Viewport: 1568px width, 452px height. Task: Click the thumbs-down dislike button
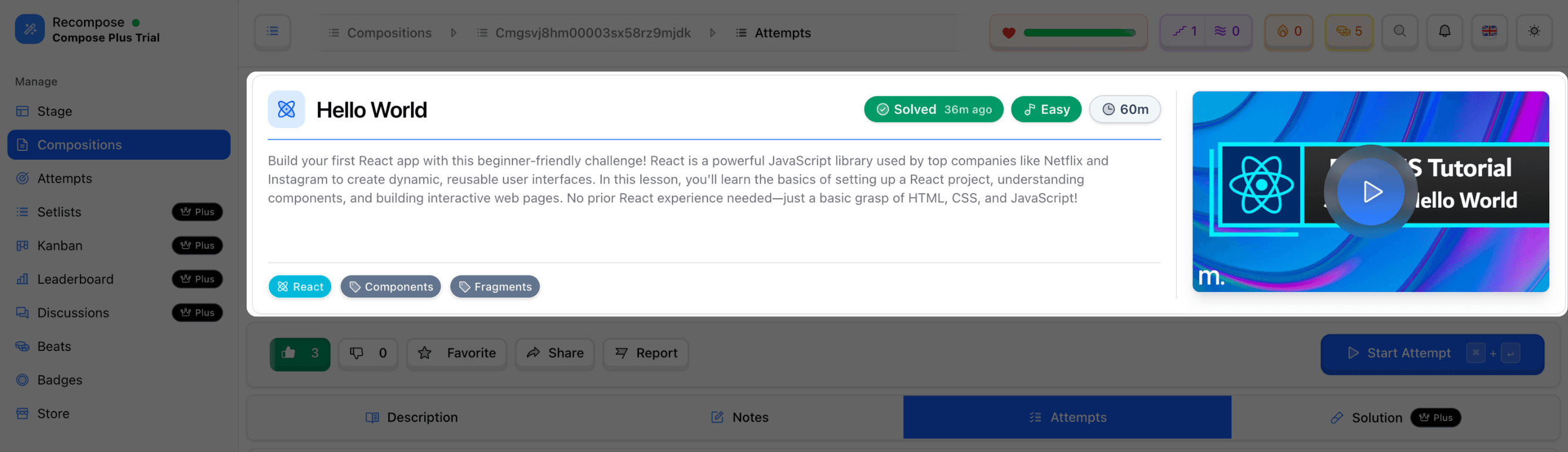368,353
